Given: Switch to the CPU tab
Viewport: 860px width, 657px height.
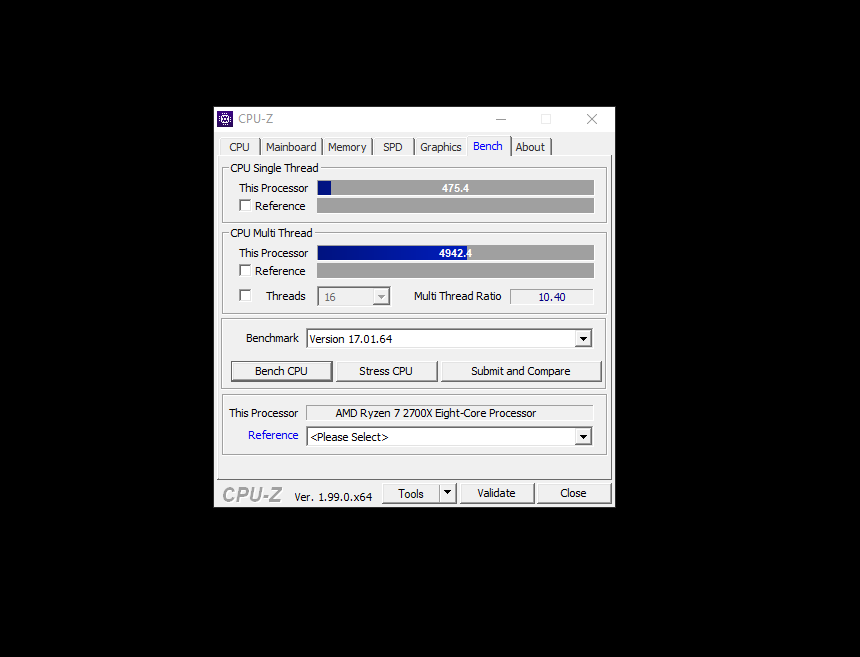Looking at the screenshot, I should 240,147.
